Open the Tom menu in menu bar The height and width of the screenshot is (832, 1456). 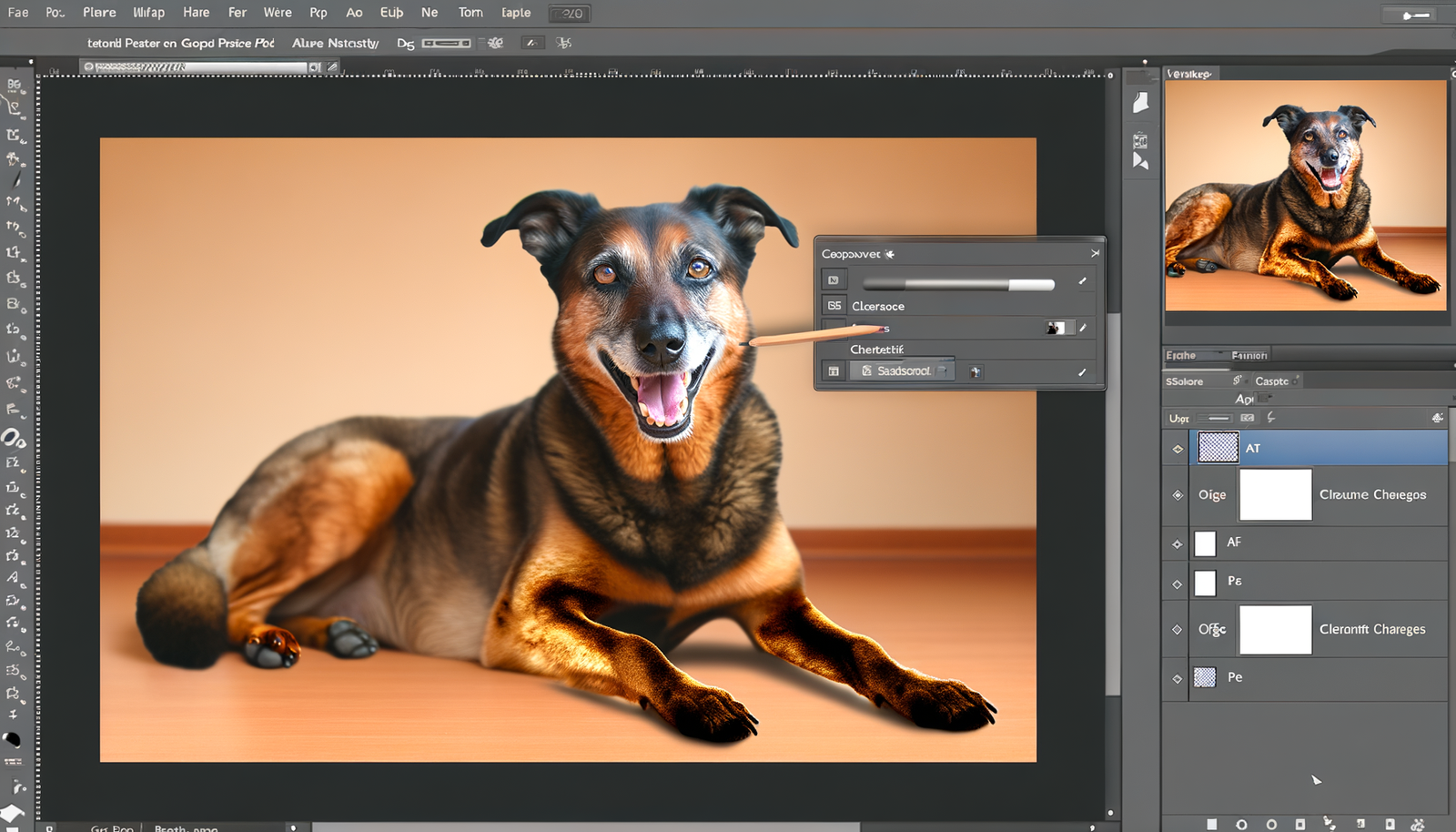(x=470, y=13)
